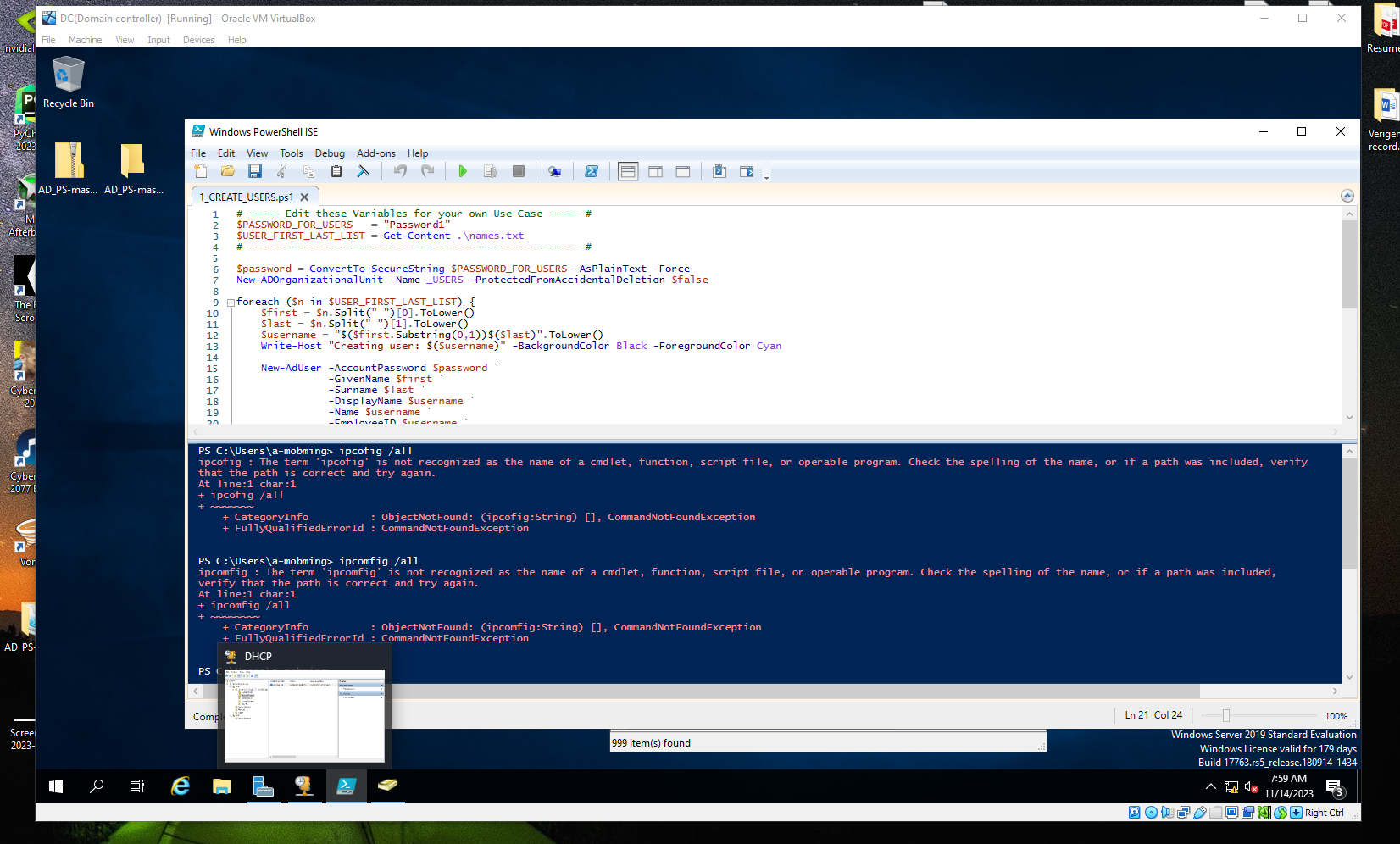This screenshot has height=844, width=1400.
Task: Open the Debug menu in PowerShell ISE
Action: point(330,153)
